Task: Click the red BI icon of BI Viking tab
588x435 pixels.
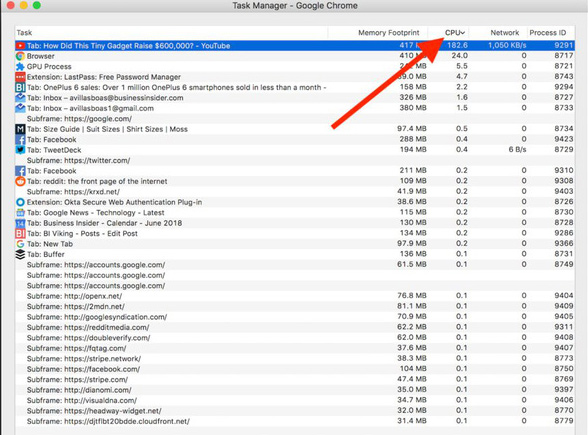Action: (x=20, y=234)
